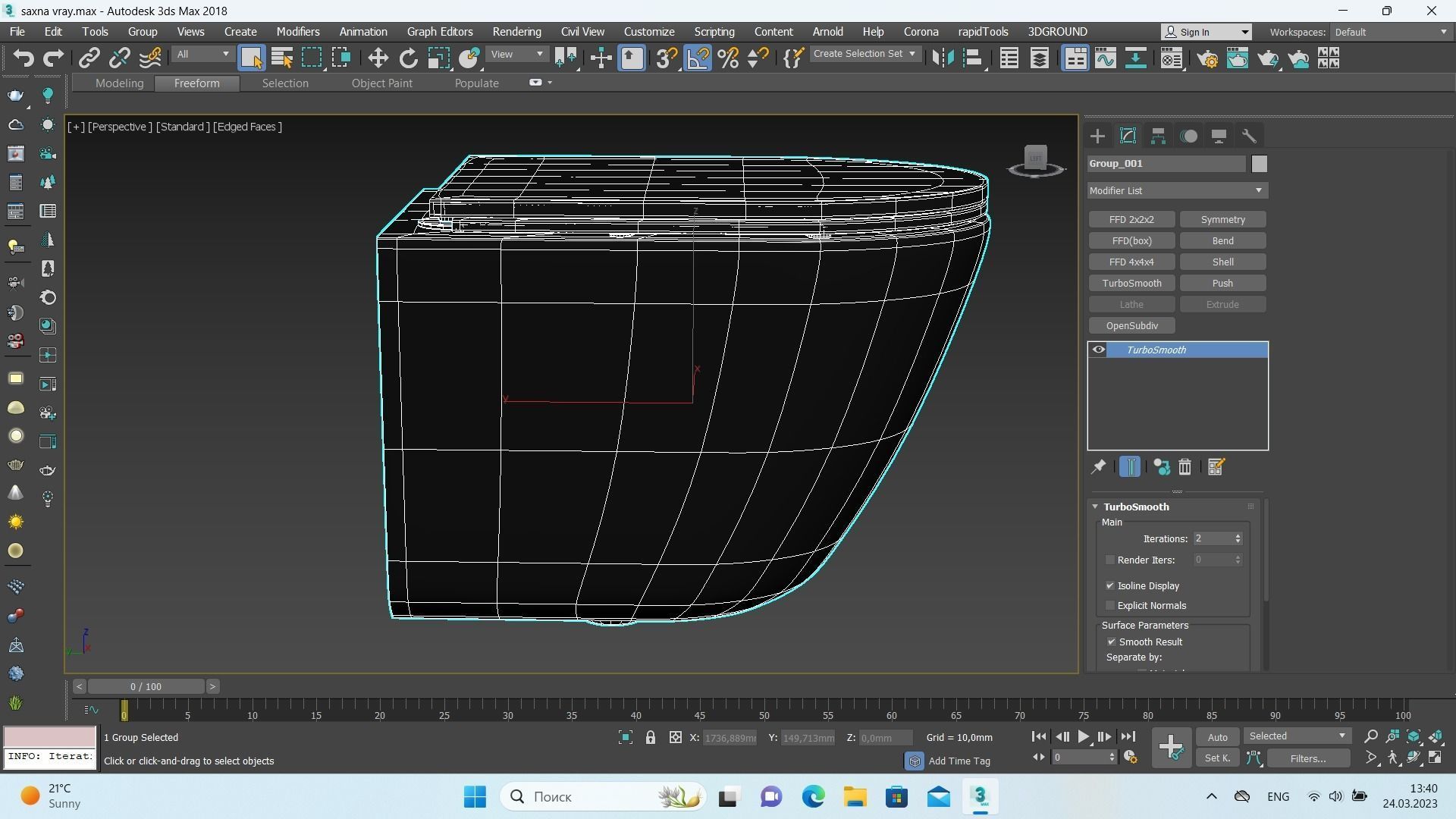Open the Workspaces Default dropdown
Image resolution: width=1456 pixels, height=819 pixels.
pyautogui.click(x=1392, y=33)
